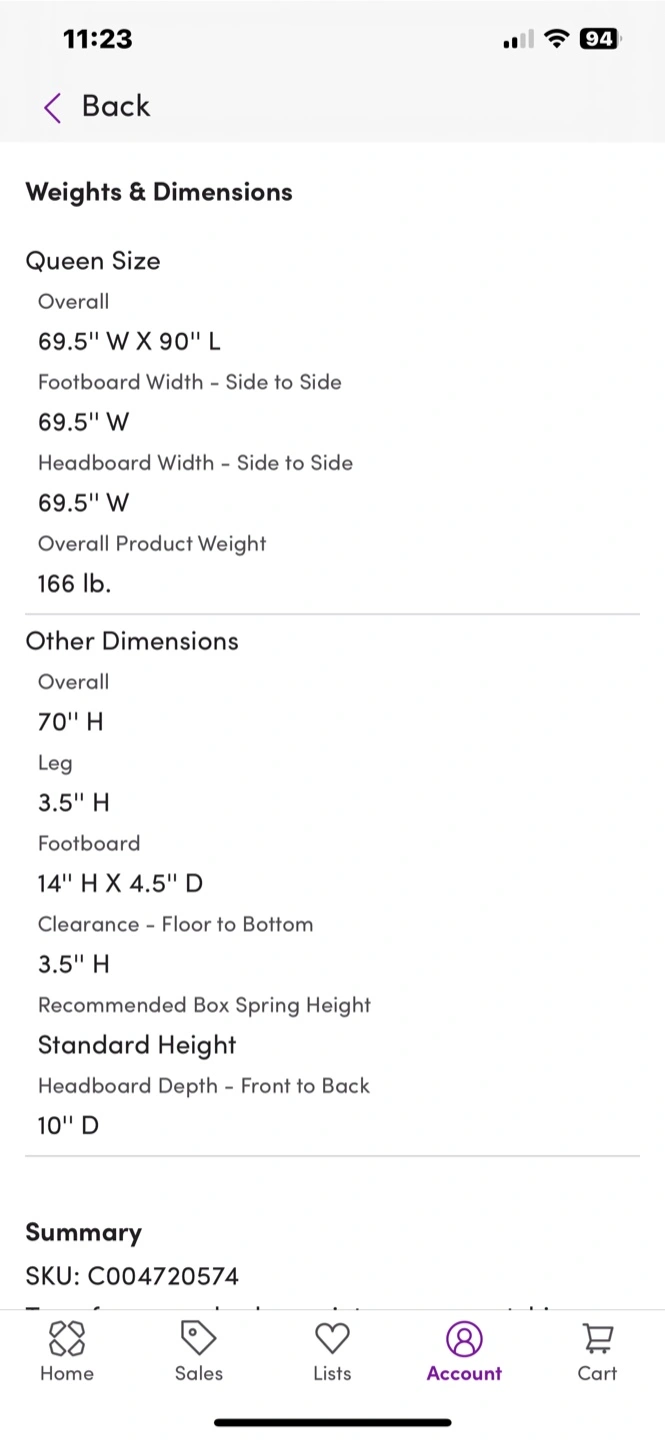Open the Account profile icon

click(464, 1338)
